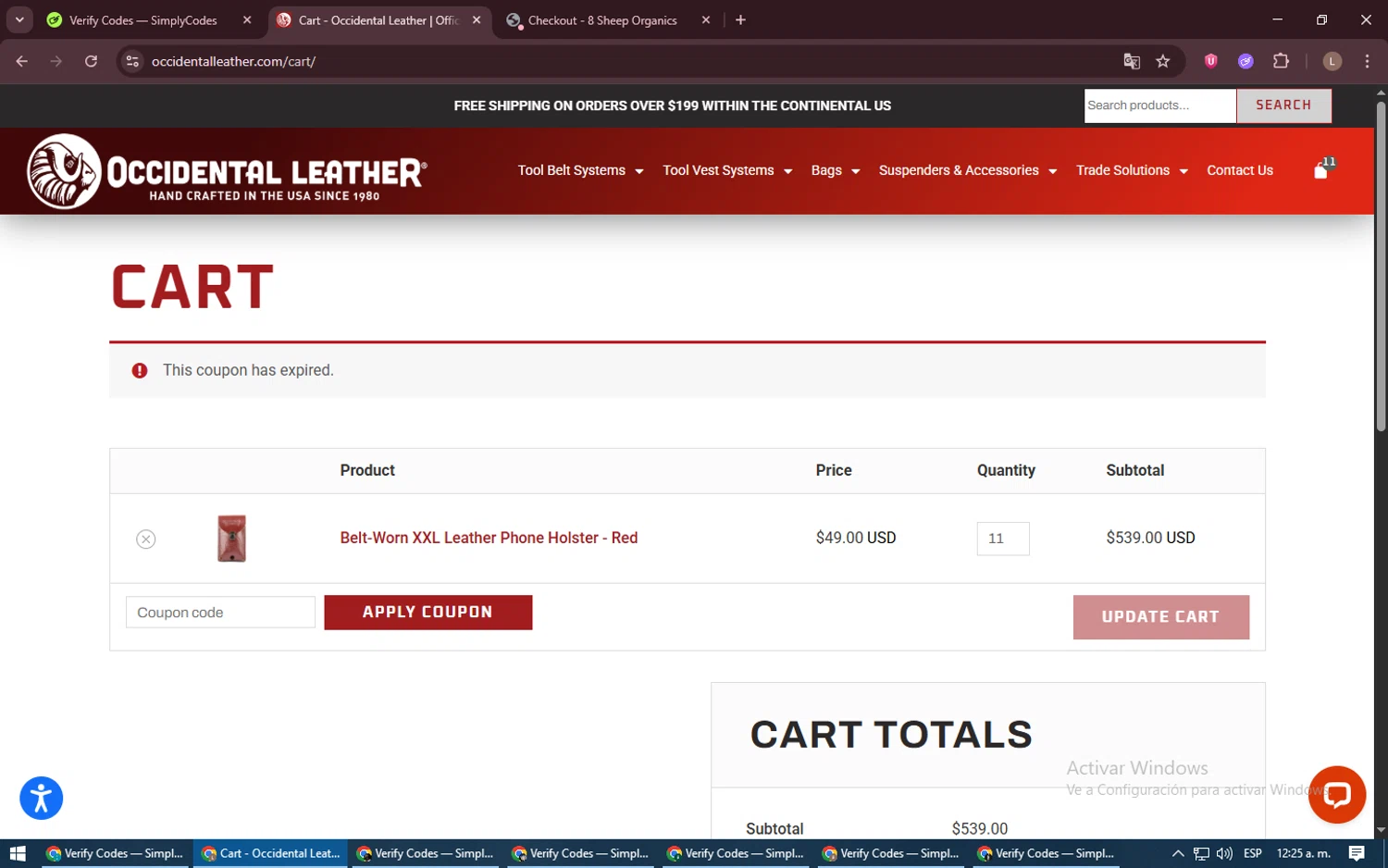
Task: Open the tab search dropdown arrow
Action: (x=19, y=19)
